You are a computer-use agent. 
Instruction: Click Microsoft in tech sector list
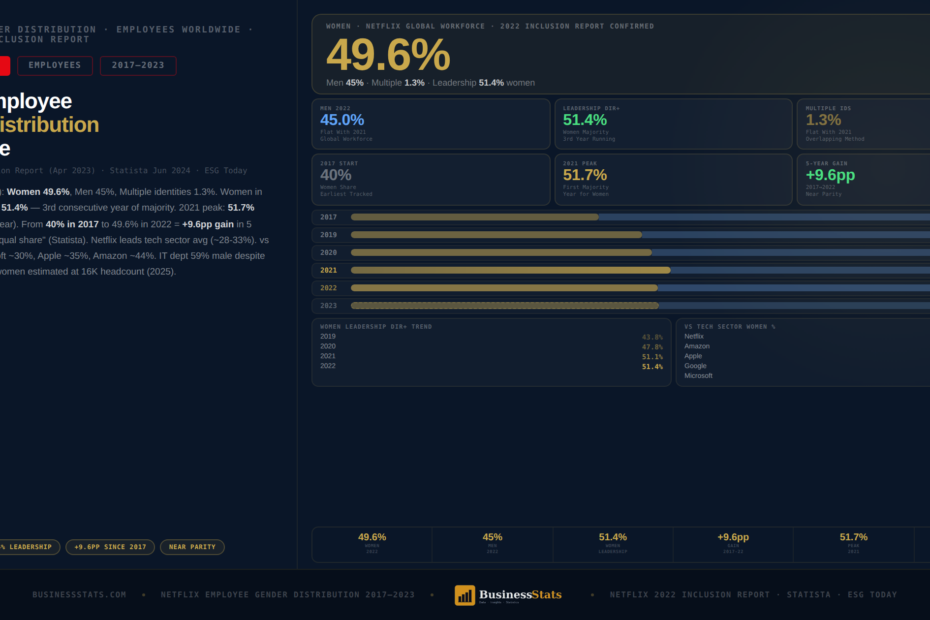[x=699, y=376]
